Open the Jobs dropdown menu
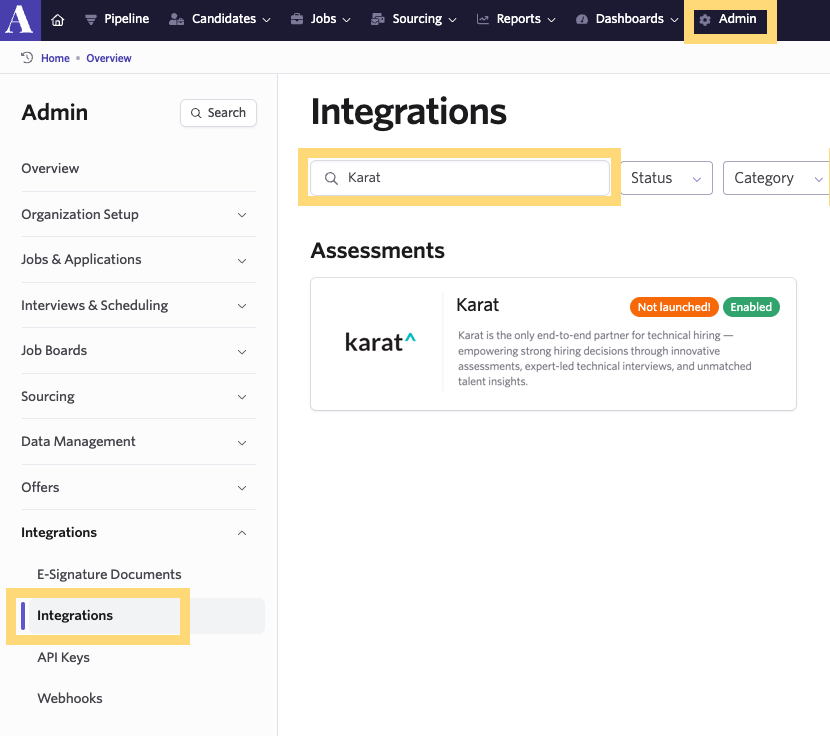Screen dimensions: 830x736 (x=321, y=20)
